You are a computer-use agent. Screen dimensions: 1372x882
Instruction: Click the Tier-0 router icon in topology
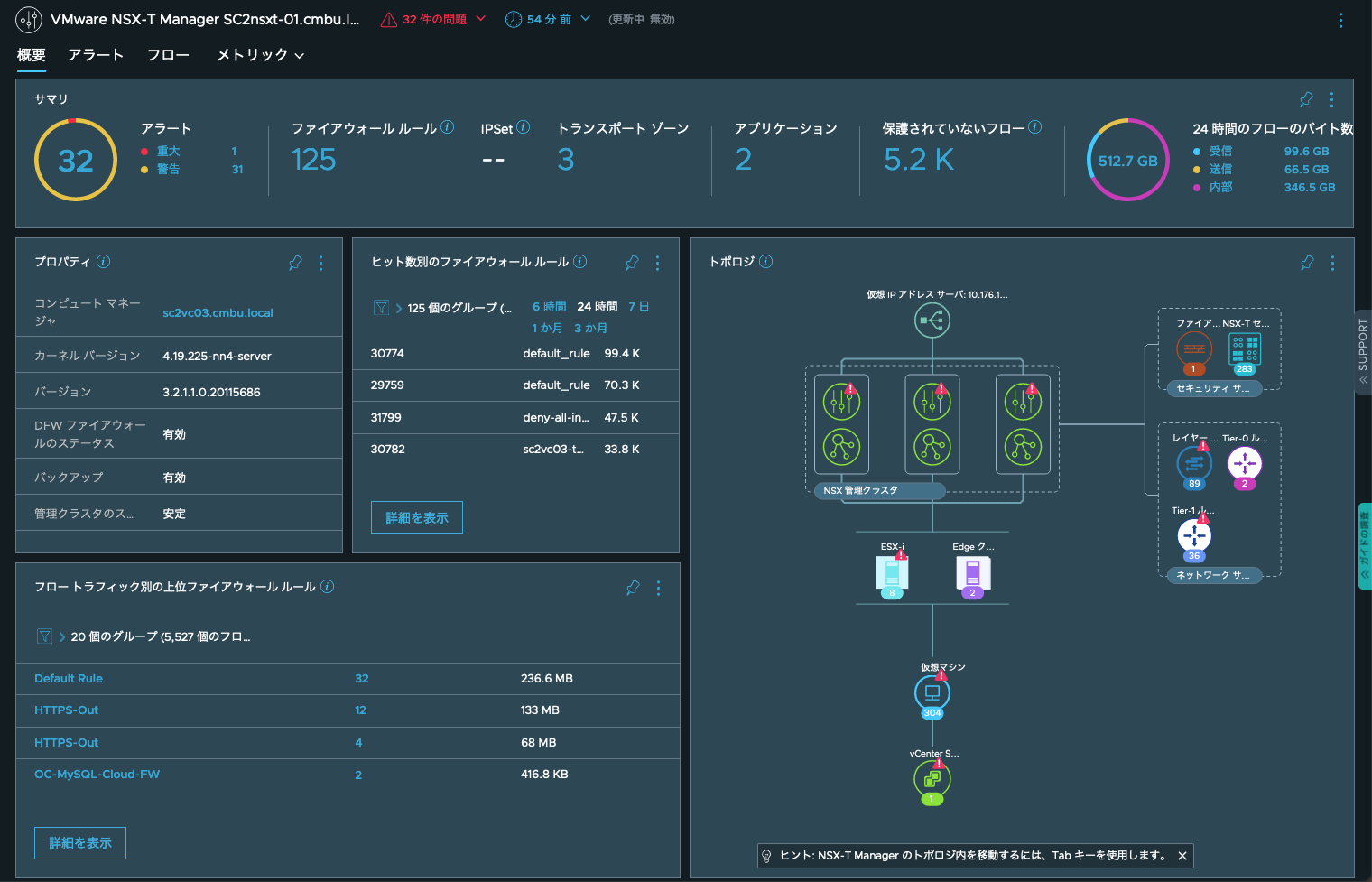click(1244, 463)
